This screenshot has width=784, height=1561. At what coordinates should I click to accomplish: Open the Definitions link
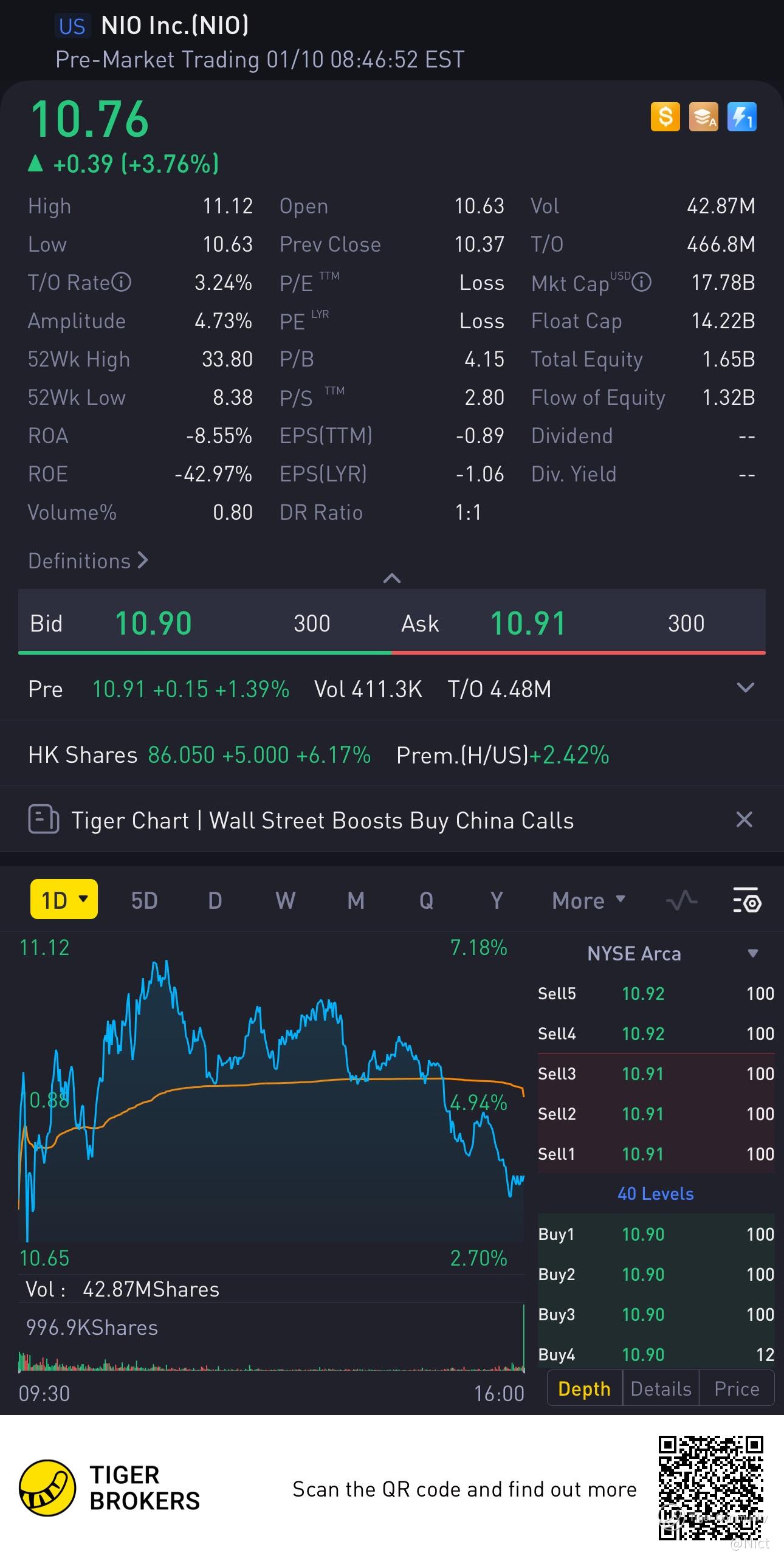(88, 560)
